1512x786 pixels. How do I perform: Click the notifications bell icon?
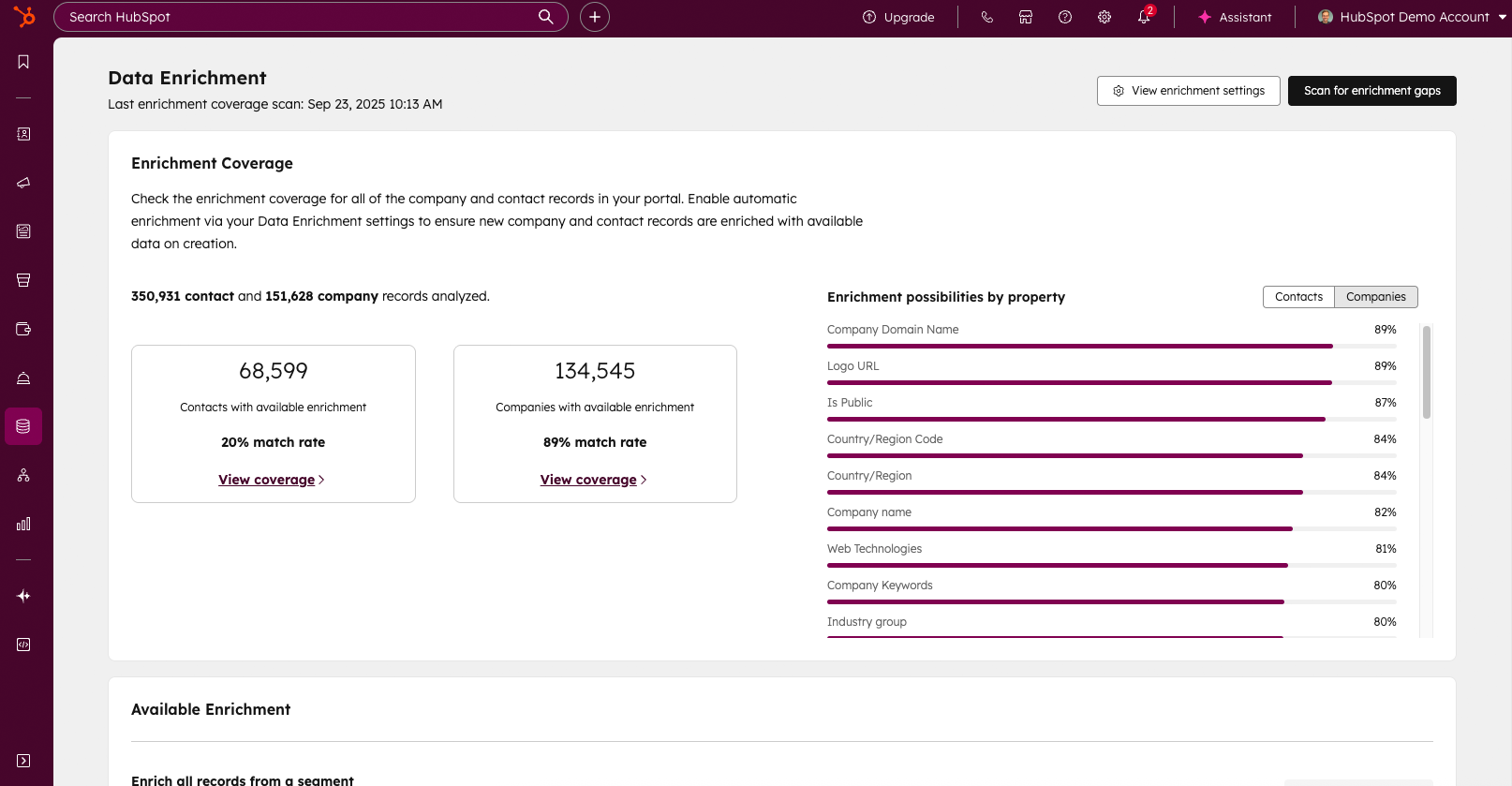[1144, 17]
